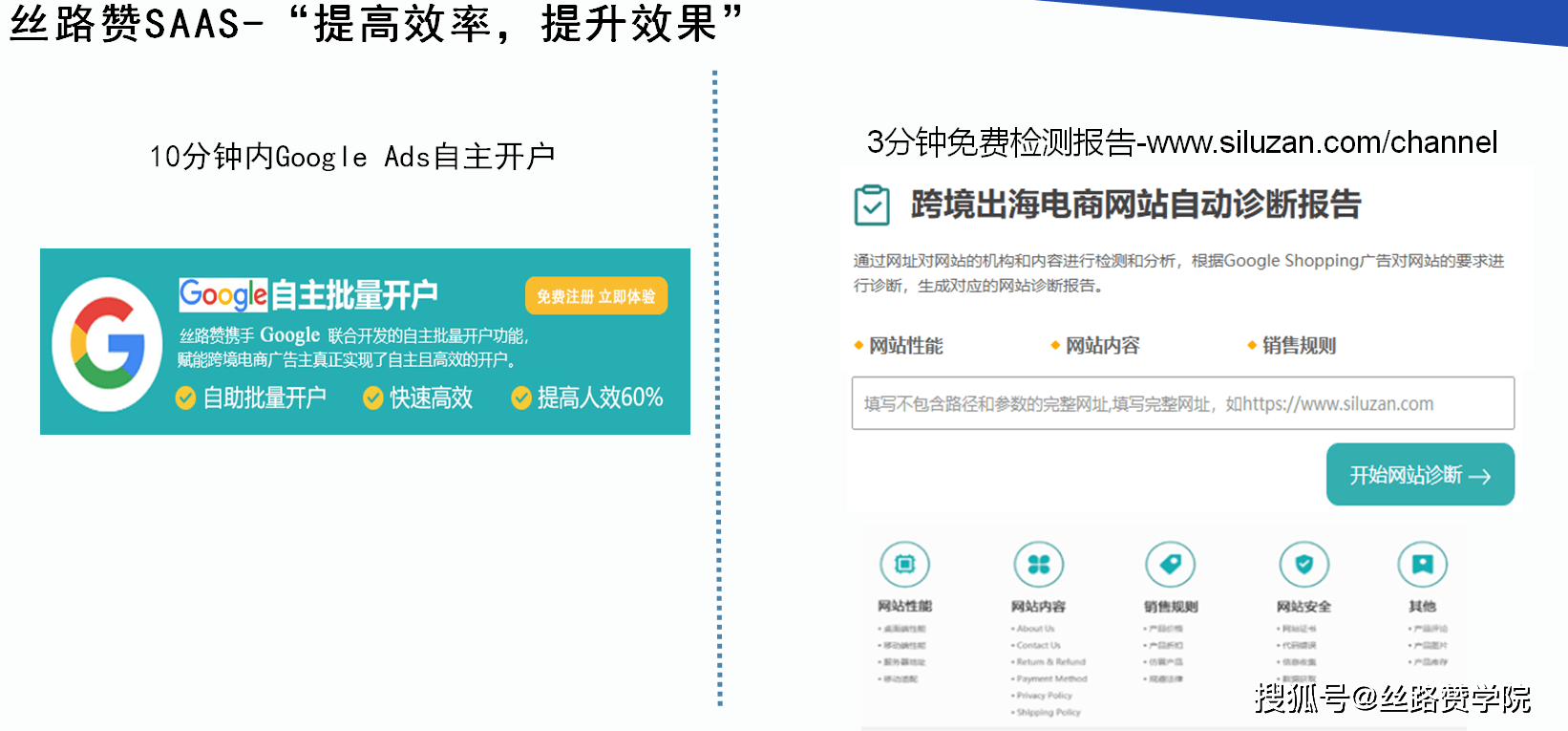Click the clipboard check icon by the report title
The image size is (1568, 731).
tap(872, 205)
